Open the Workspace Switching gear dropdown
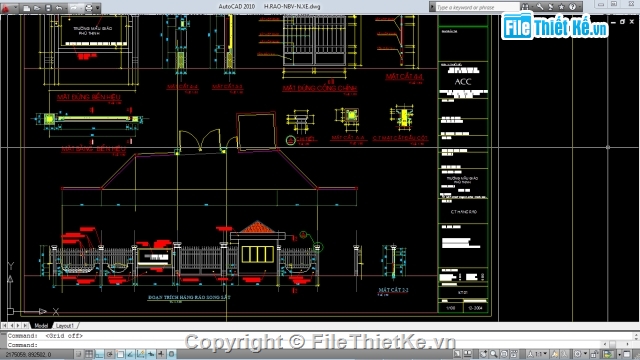This screenshot has width=640, height=360. [581, 354]
